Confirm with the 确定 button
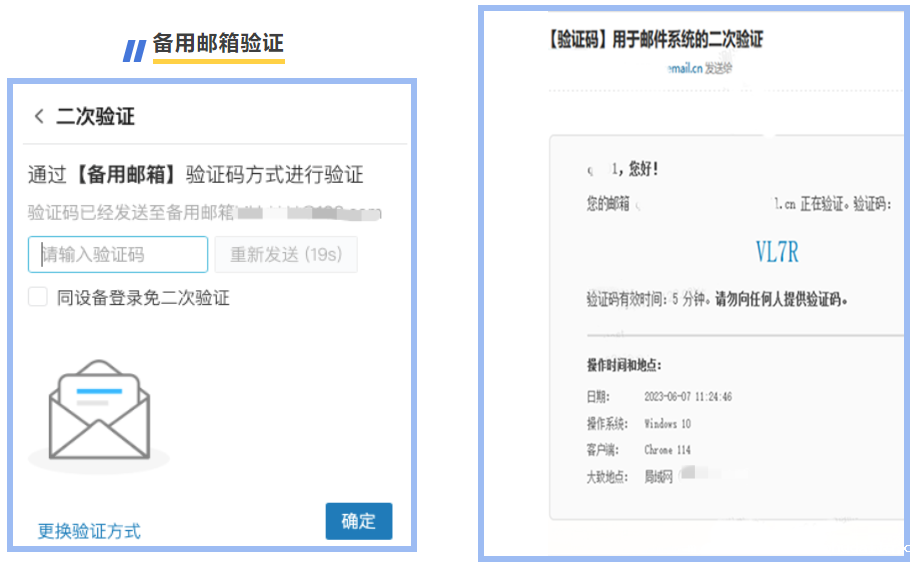Image resolution: width=914 pixels, height=564 pixels. pos(358,521)
